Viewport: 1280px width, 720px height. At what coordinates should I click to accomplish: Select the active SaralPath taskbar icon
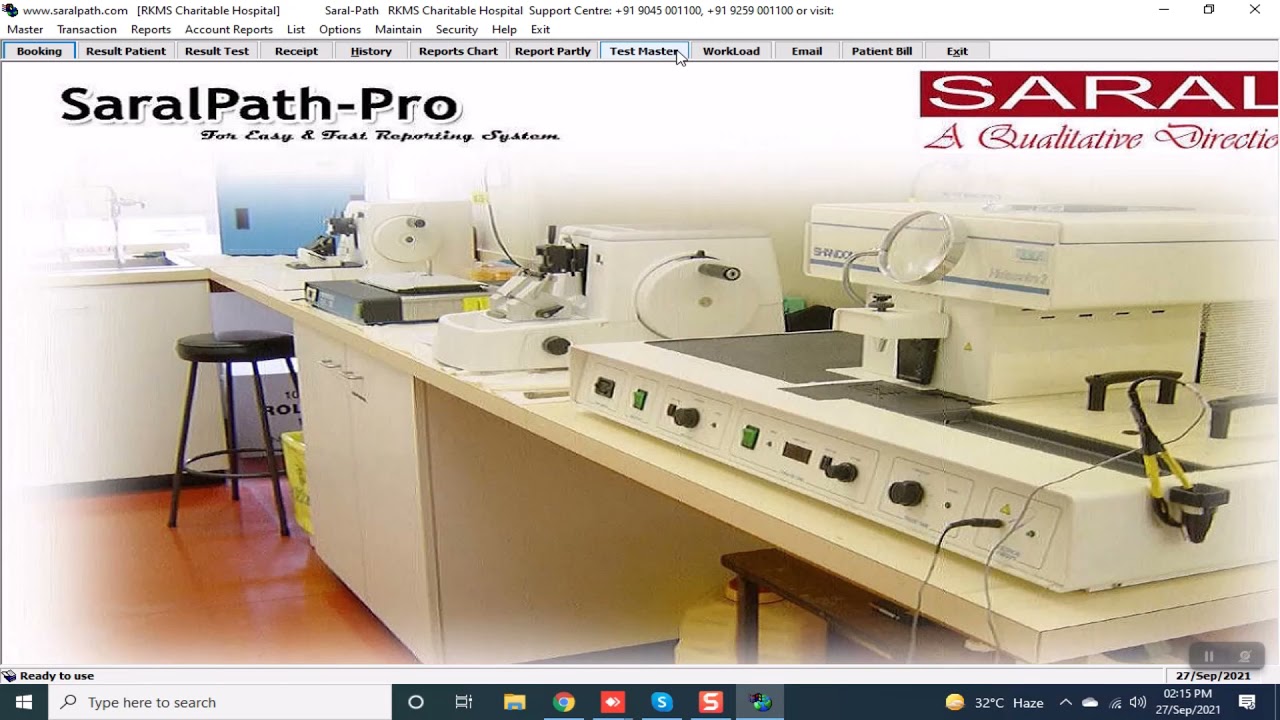(761, 702)
